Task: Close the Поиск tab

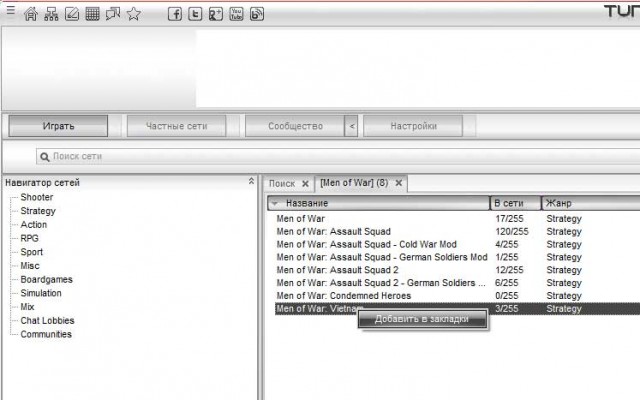Action: click(x=305, y=184)
